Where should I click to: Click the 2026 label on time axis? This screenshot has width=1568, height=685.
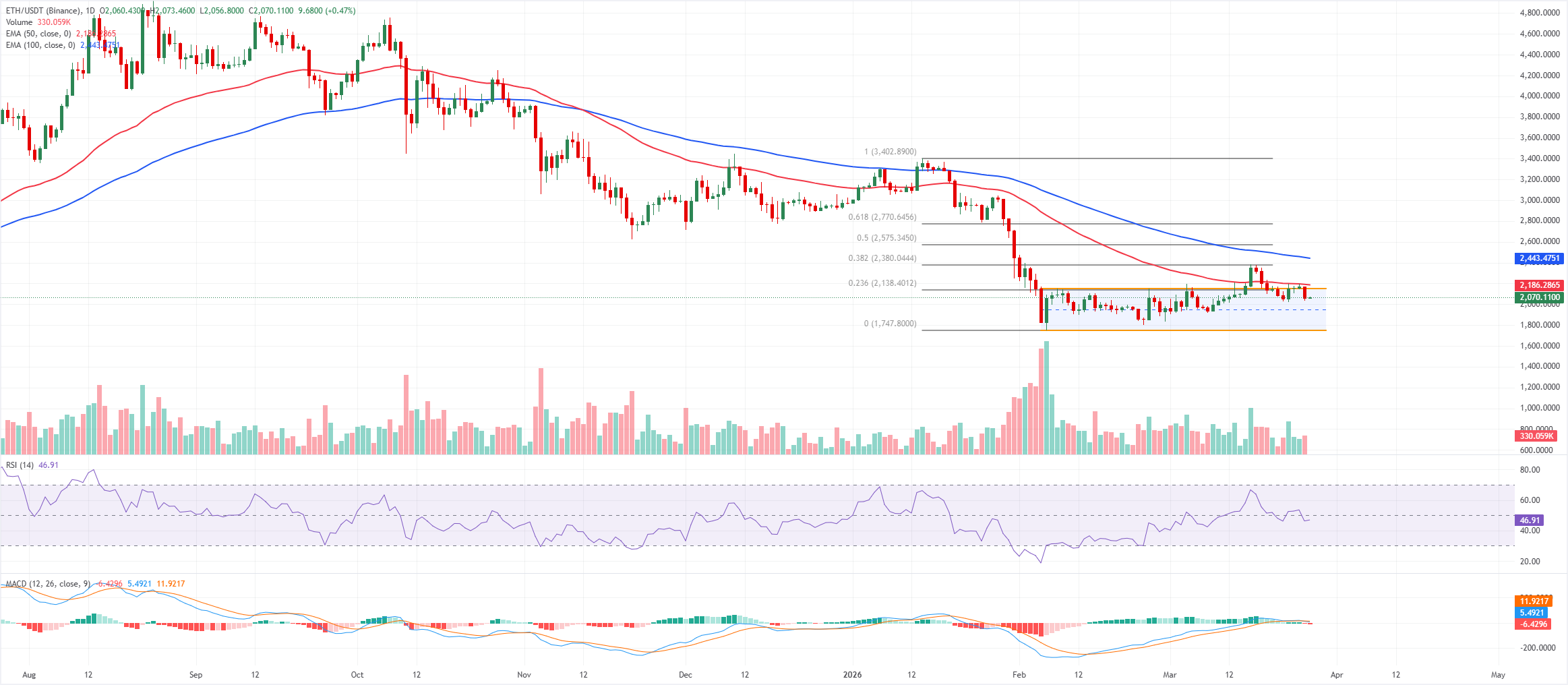pyautogui.click(x=852, y=675)
